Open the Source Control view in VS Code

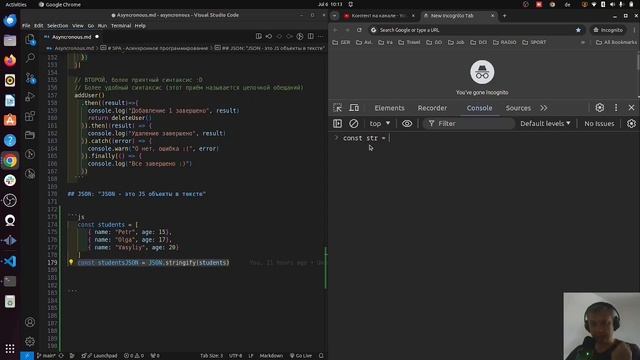click(x=30, y=78)
